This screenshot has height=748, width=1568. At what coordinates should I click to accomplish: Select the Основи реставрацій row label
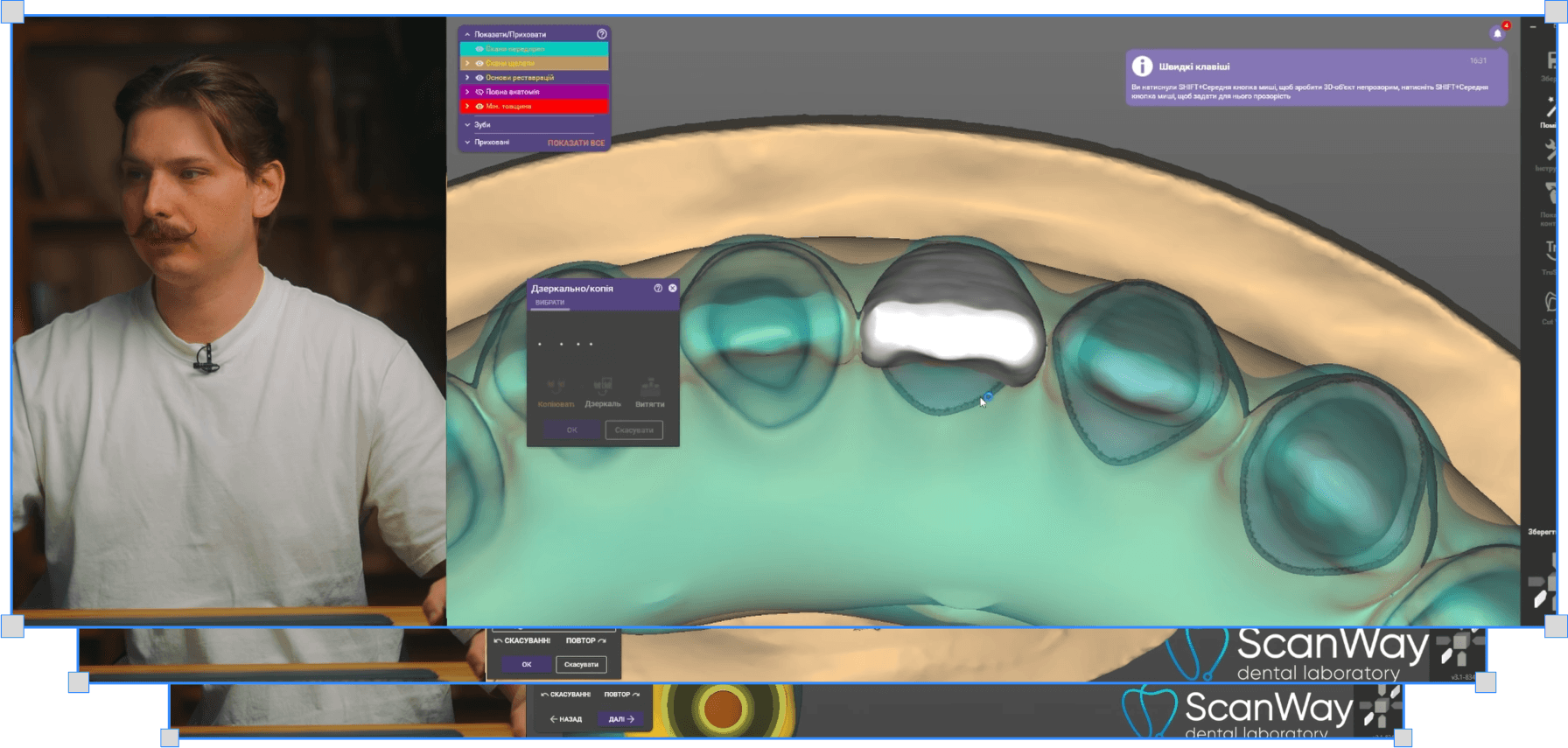point(520,78)
